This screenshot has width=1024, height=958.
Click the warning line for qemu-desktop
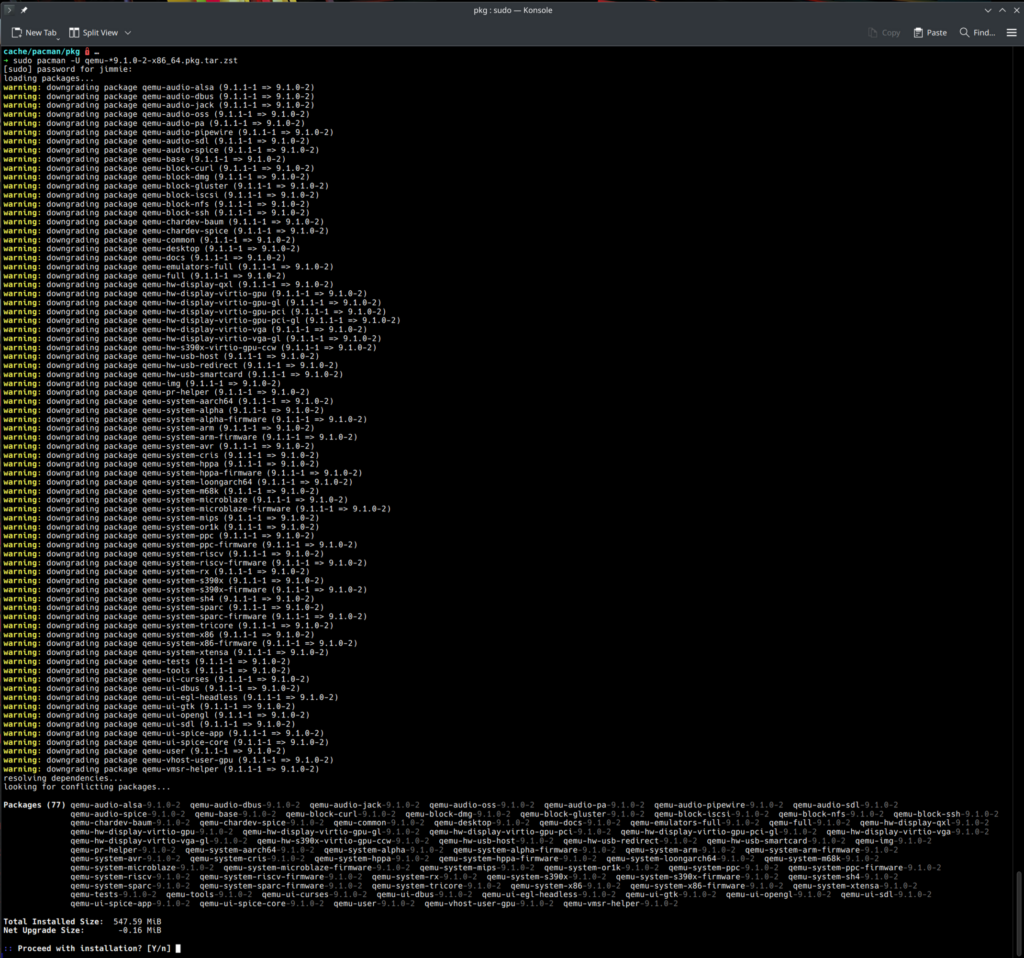152,249
